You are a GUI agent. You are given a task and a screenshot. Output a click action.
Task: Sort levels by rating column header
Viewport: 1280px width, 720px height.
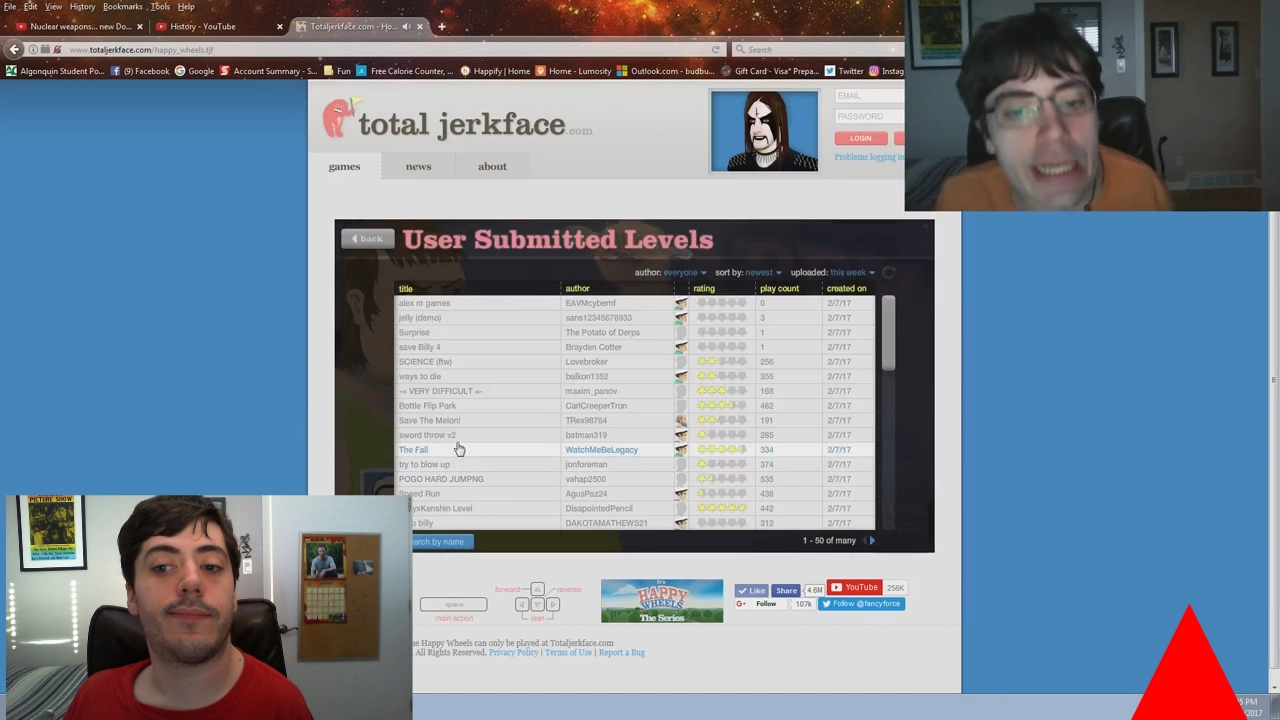pos(704,288)
